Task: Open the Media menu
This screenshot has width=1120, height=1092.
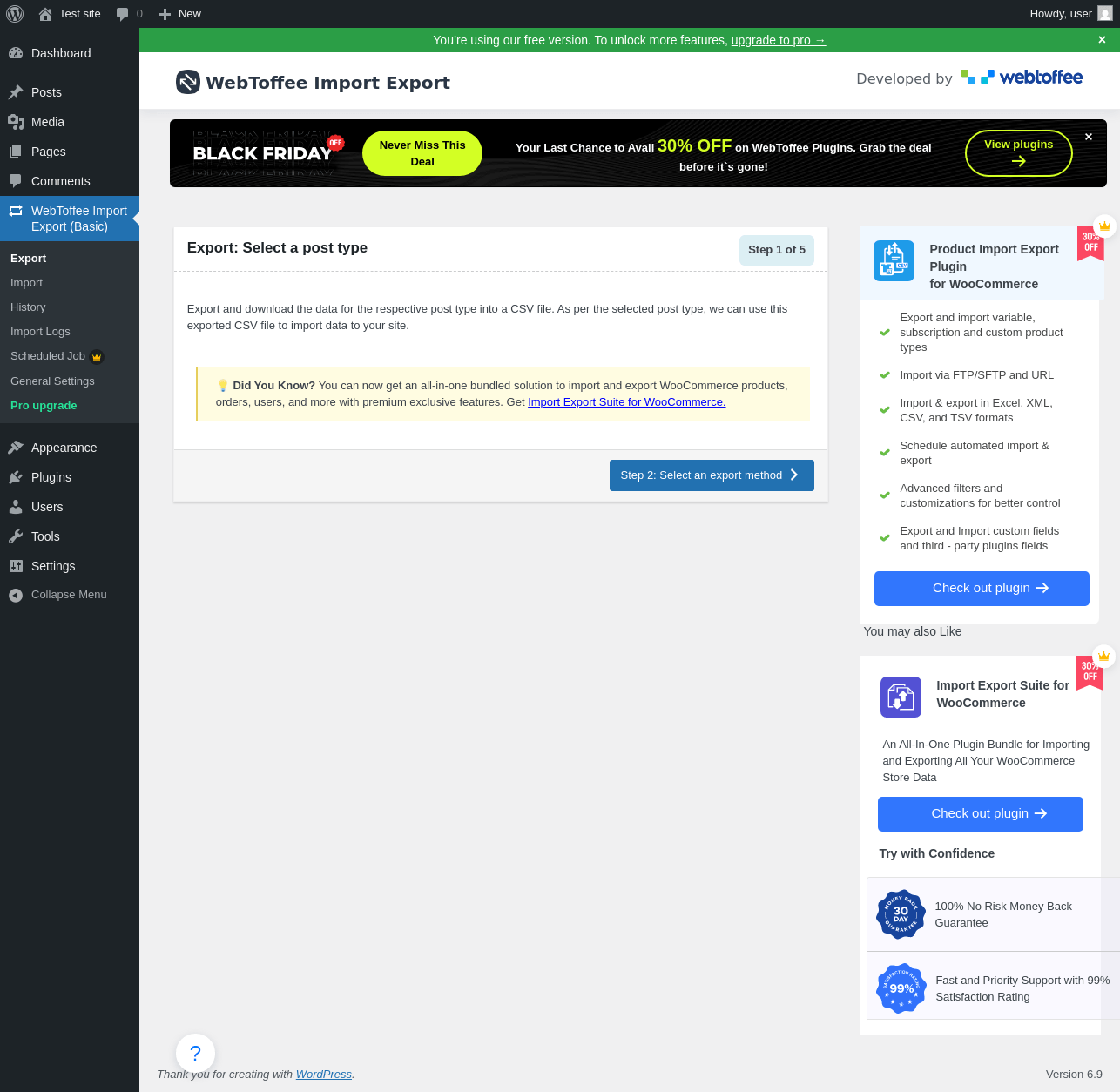Action: (x=70, y=122)
